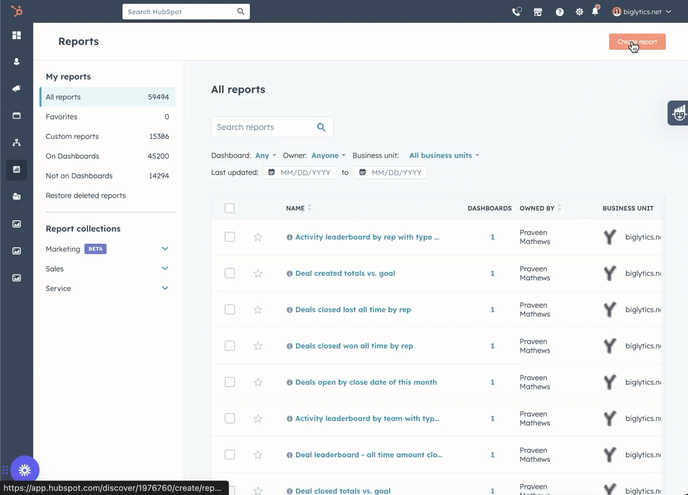Screen dimensions: 688x495
Task: Click info icon beside Deal created totals vs. goal
Action: coord(290,273)
